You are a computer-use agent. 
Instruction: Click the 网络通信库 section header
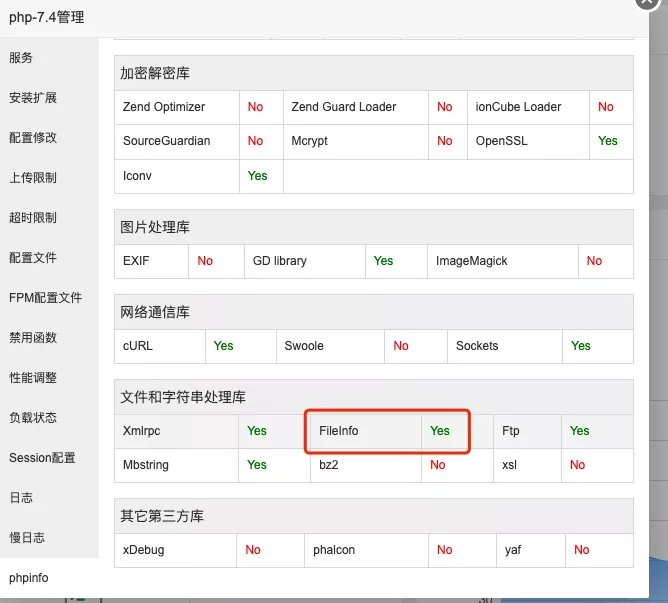point(374,312)
